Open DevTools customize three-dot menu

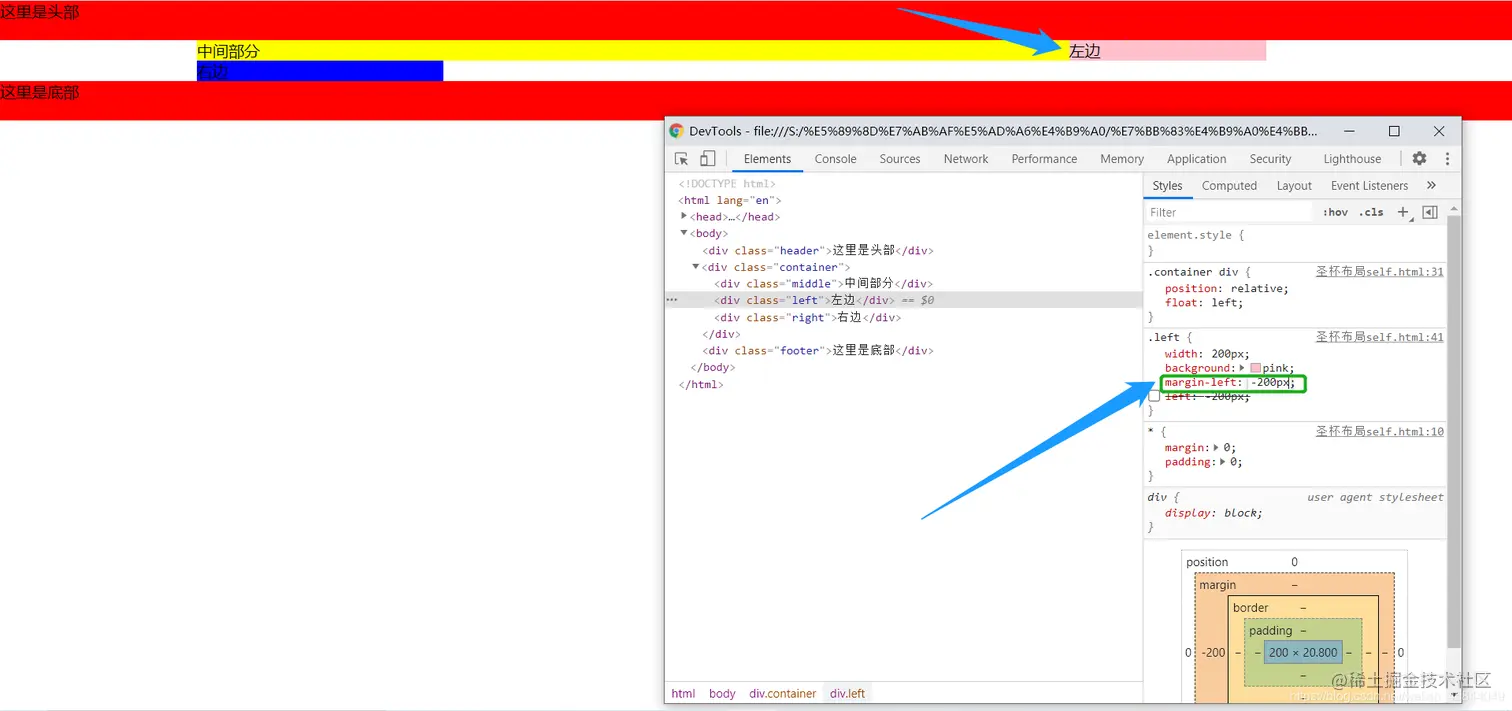tap(1446, 158)
